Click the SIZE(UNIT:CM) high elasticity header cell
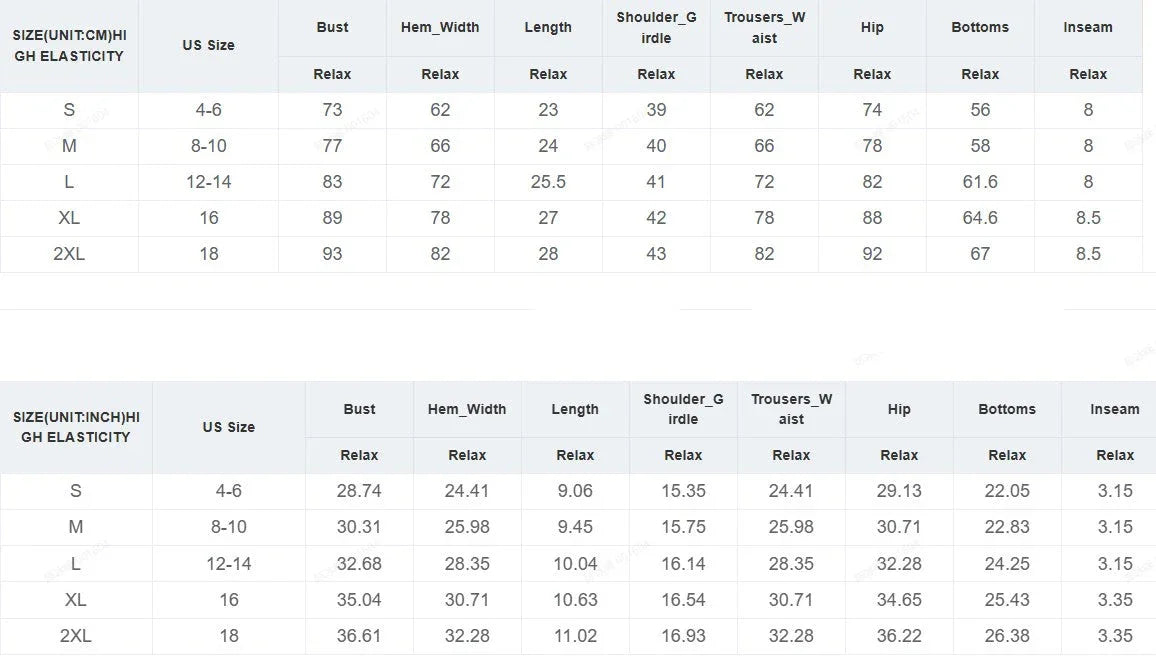This screenshot has width=1156, height=659. tap(69, 46)
